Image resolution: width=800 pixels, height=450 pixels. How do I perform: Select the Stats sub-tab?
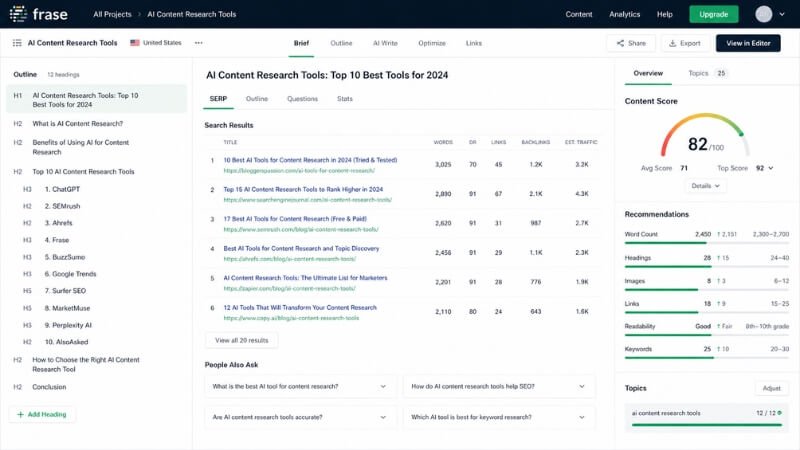point(345,99)
